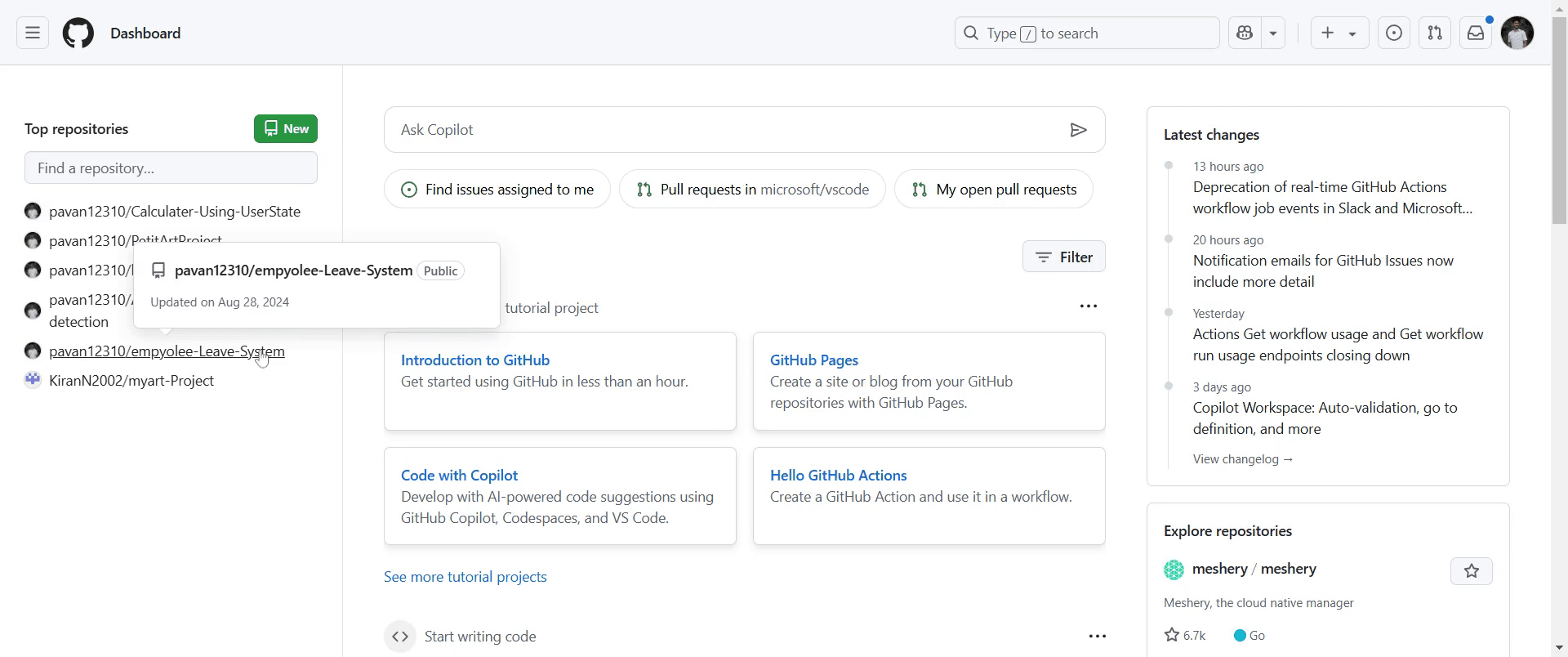Screen dimensions: 1568x657
Task: Open the create new plus dropdown
Action: tap(1339, 34)
